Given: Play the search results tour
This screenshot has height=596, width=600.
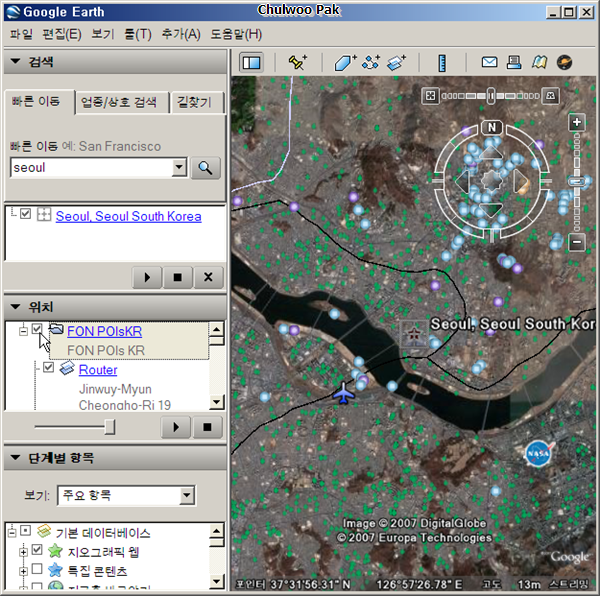Looking at the screenshot, I should pos(147,277).
